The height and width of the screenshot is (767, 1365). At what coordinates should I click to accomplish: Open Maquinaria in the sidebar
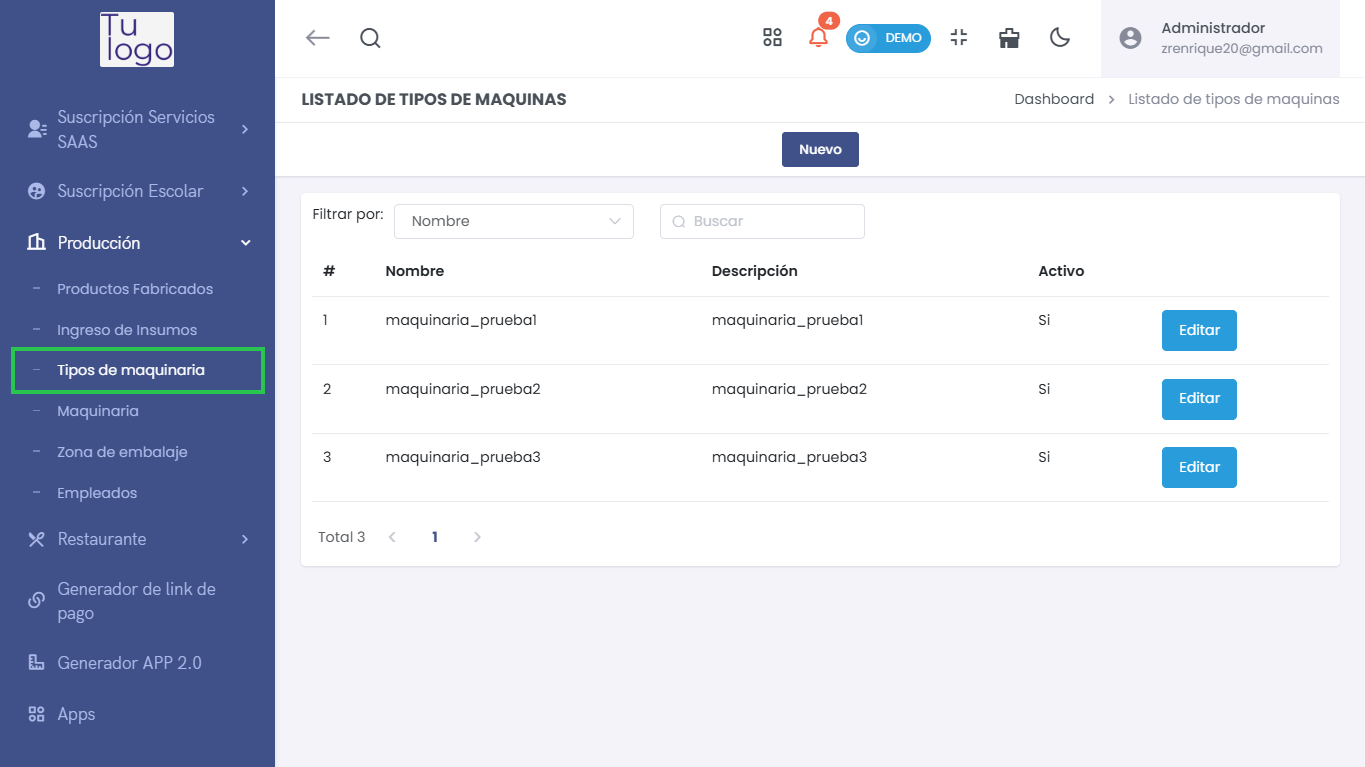98,411
